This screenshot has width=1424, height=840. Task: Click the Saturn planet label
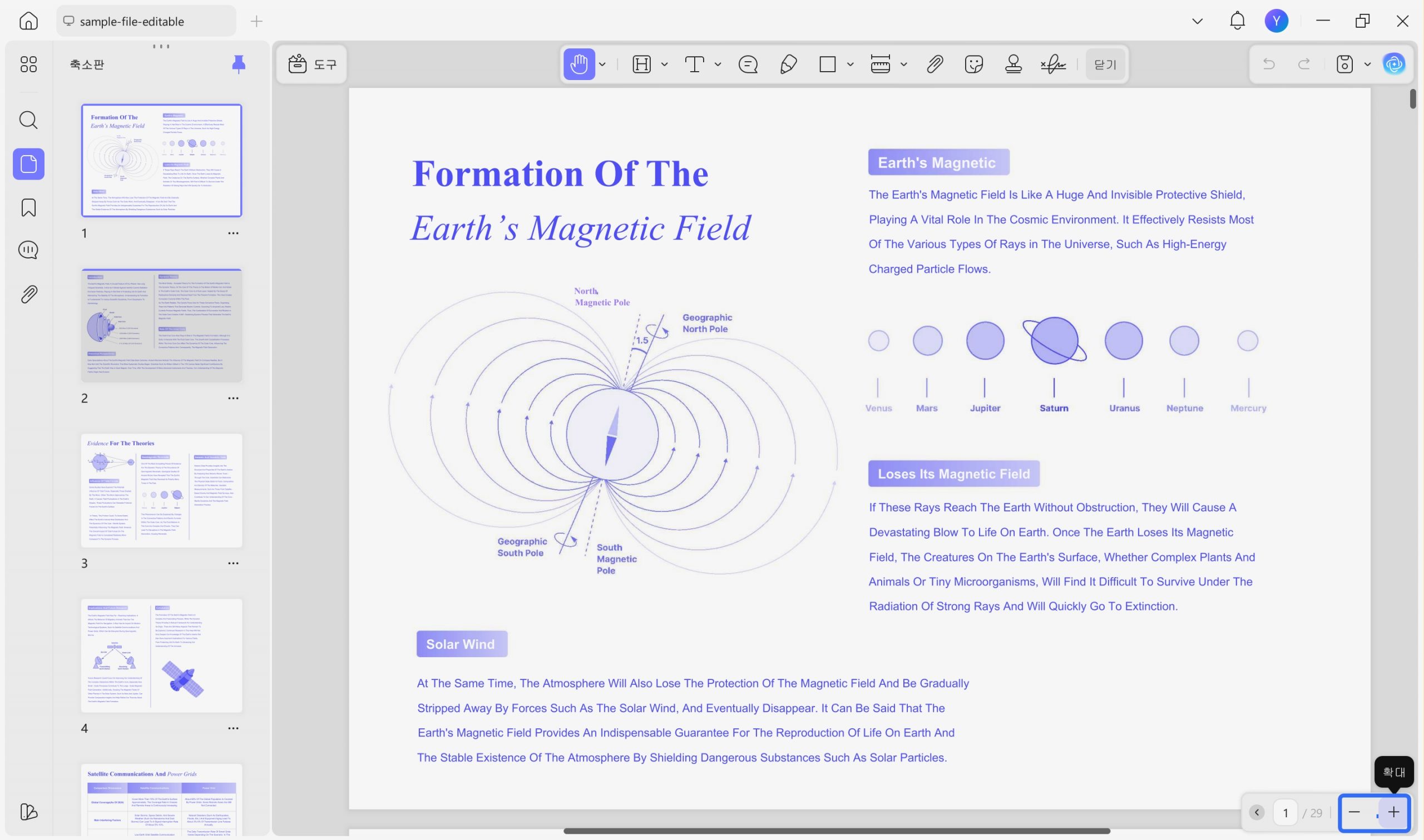pos(1054,408)
